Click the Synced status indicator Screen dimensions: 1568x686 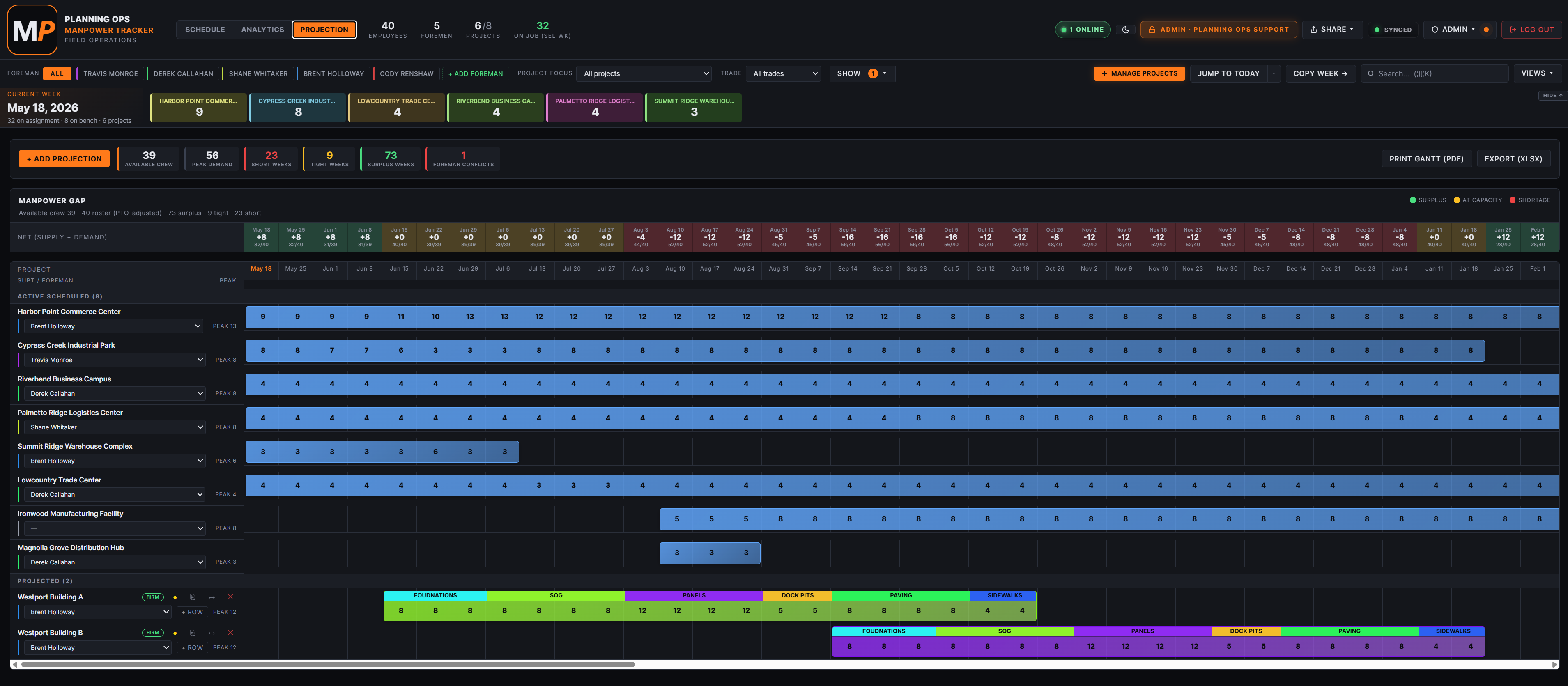(1393, 29)
